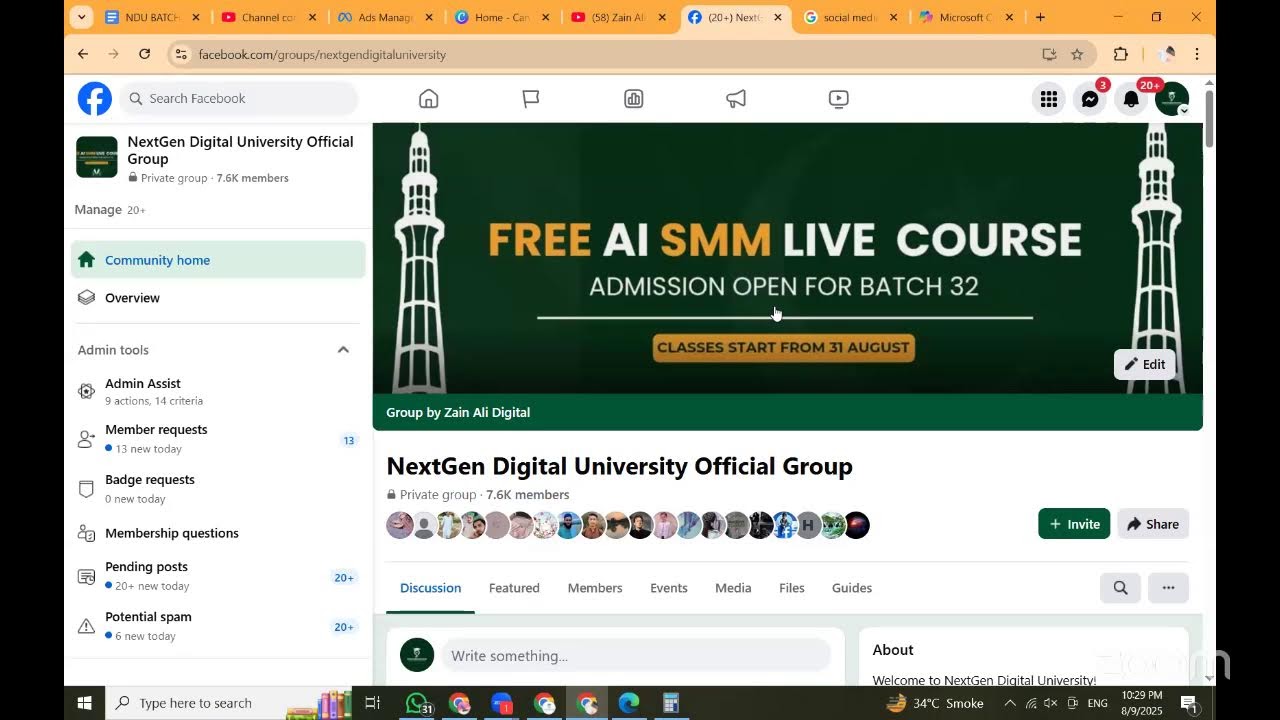The height and width of the screenshot is (720, 1280).
Task: Click the browser address bar URL
Action: point(322,54)
